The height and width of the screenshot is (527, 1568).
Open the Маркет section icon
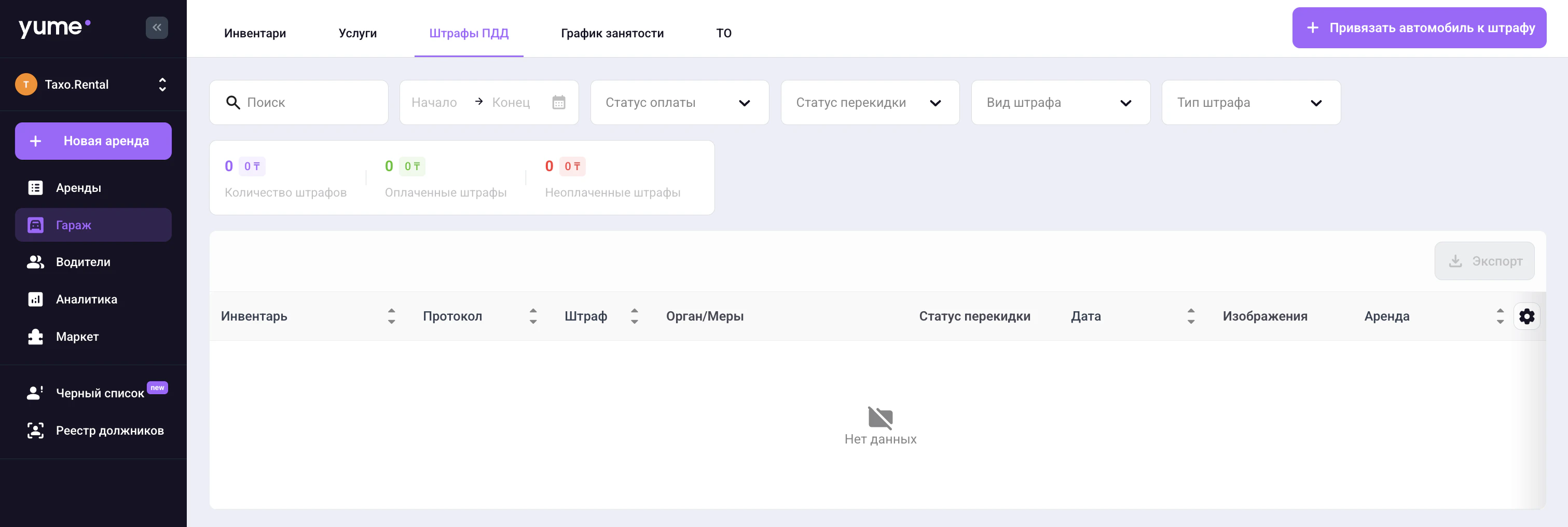click(x=35, y=336)
